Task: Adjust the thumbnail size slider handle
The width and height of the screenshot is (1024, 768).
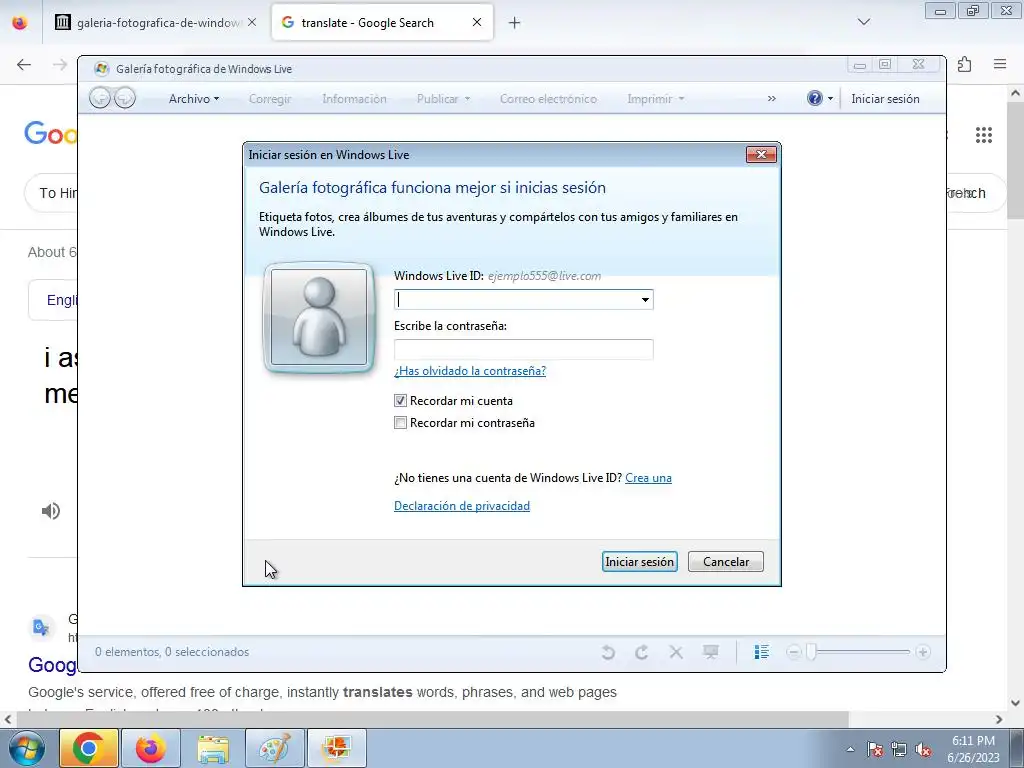Action: (811, 652)
